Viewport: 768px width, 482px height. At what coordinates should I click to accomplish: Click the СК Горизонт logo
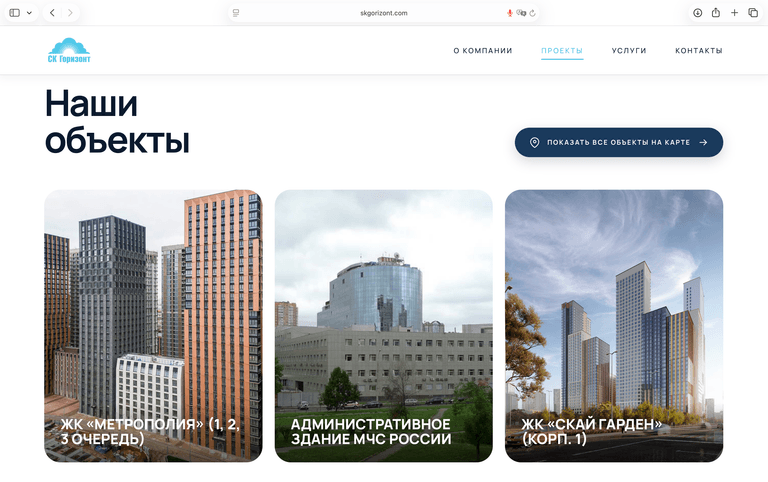69,50
